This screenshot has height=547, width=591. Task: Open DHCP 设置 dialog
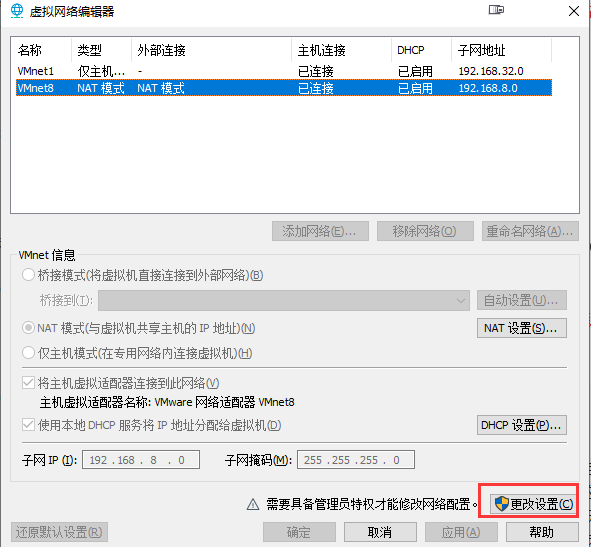point(522,425)
